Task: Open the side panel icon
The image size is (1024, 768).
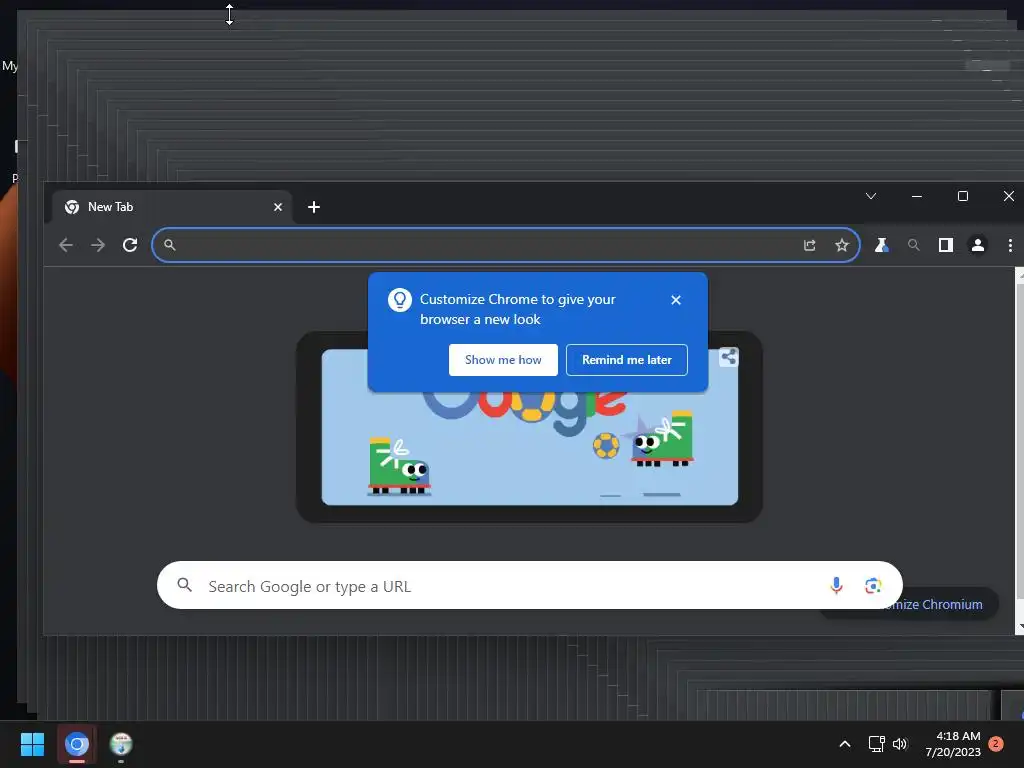Action: click(946, 245)
